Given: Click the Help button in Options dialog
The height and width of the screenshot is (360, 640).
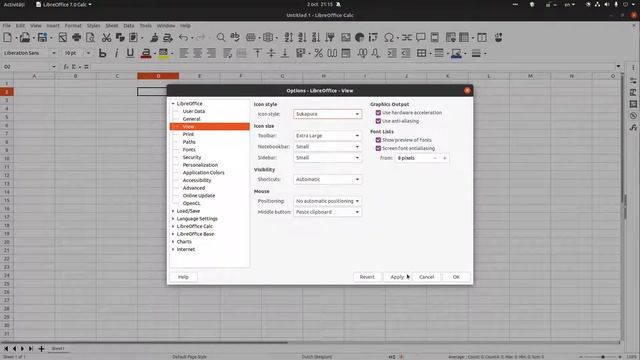Looking at the screenshot, I should [x=183, y=277].
